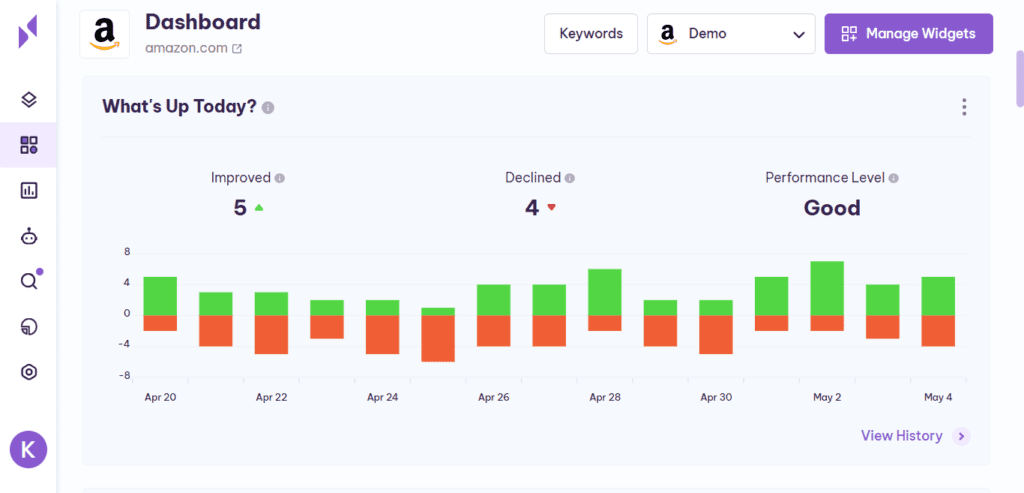Click the user avatar labeled K
The width and height of the screenshot is (1024, 493).
pyautogui.click(x=28, y=449)
